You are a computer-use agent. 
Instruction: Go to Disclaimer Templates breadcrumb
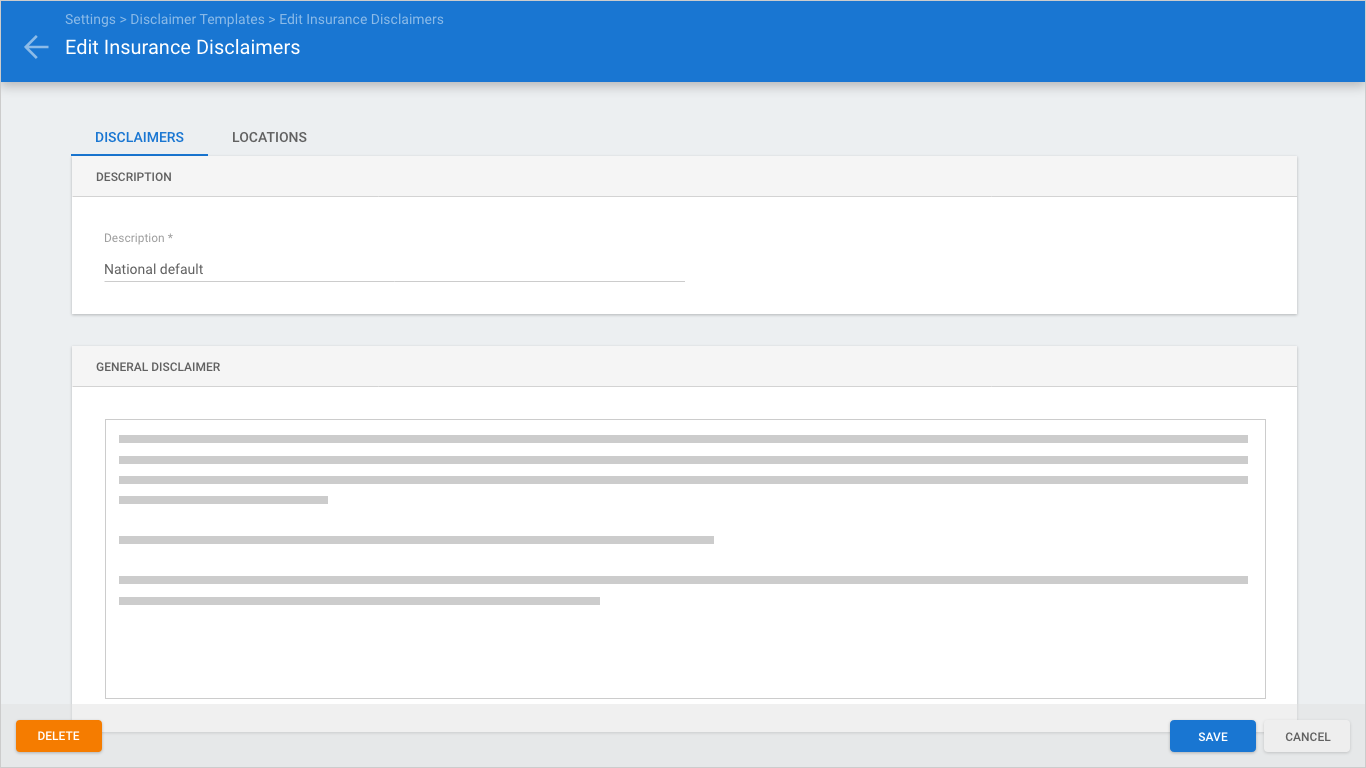coord(197,19)
